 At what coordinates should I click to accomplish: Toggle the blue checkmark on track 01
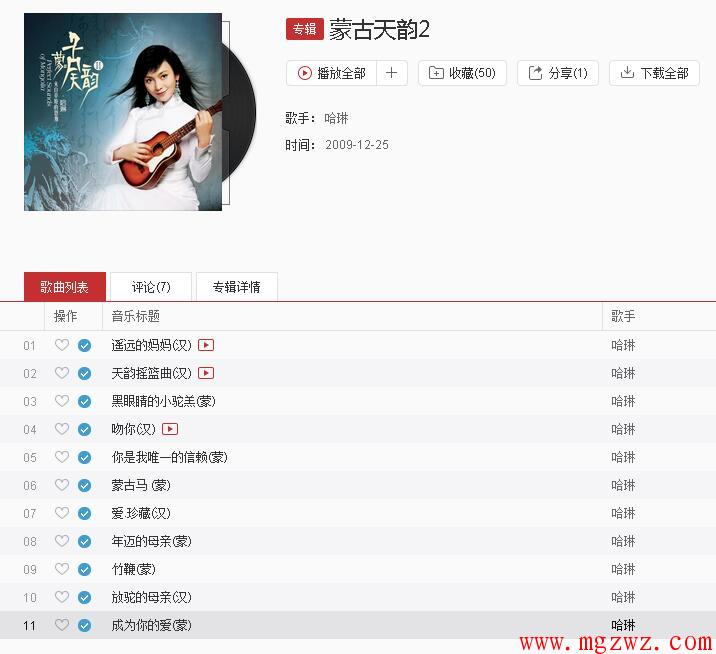(84, 345)
